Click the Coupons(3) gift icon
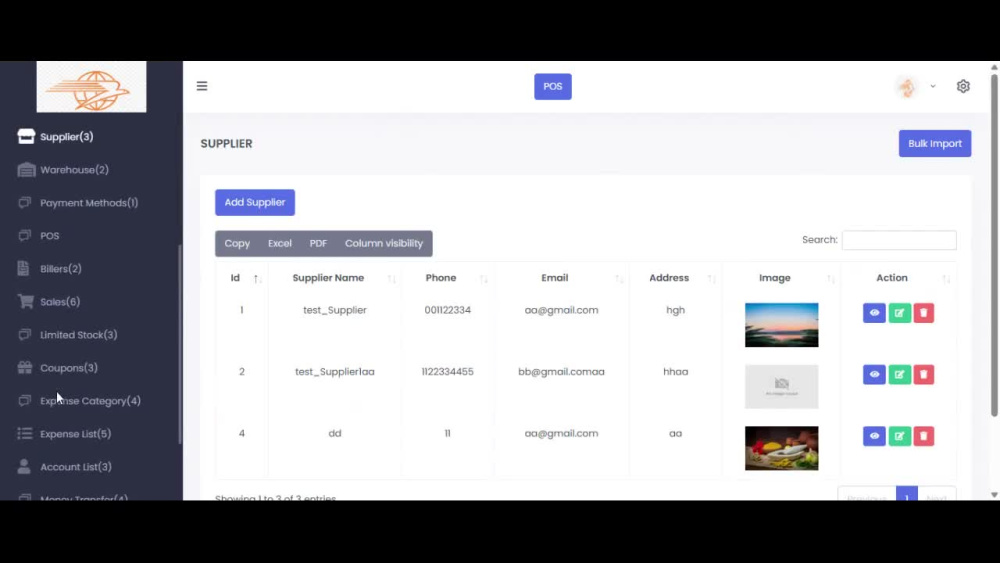 [25, 367]
